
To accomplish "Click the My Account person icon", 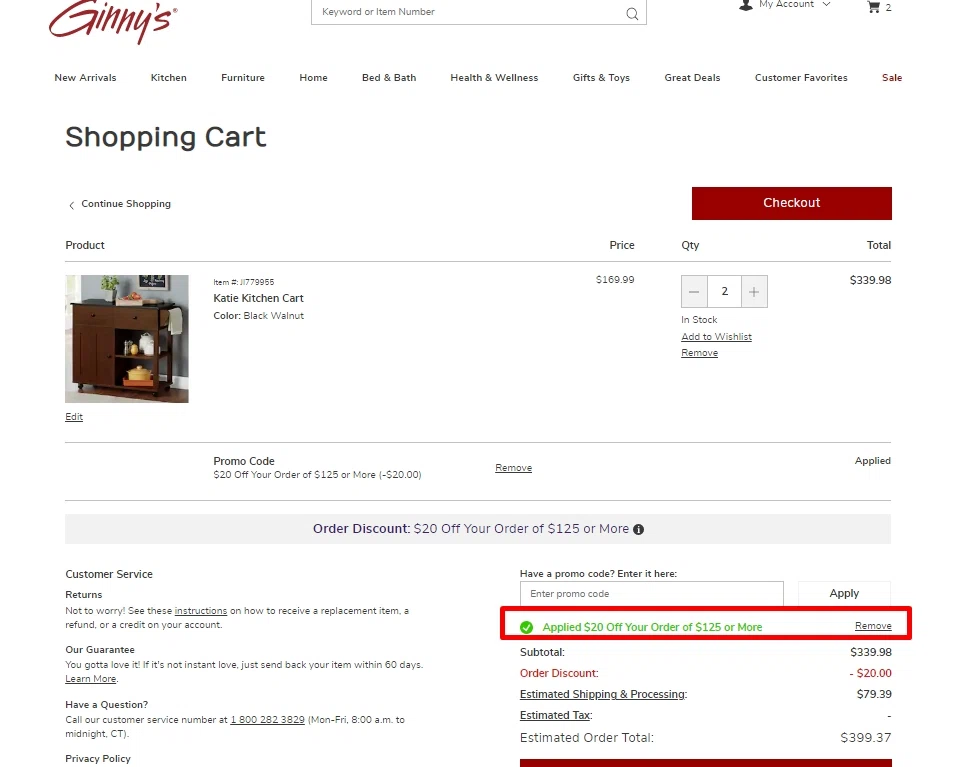I will (x=746, y=5).
